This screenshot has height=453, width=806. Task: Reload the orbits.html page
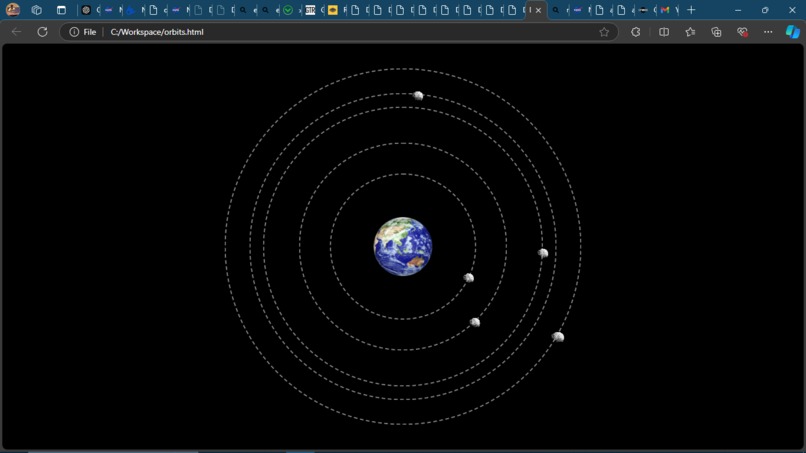42,32
